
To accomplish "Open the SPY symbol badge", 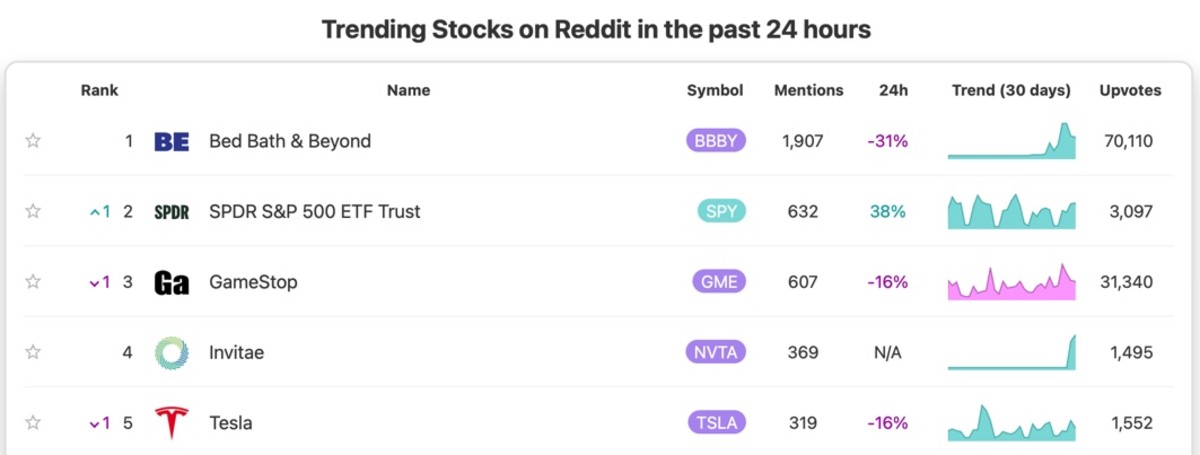I will point(722,211).
